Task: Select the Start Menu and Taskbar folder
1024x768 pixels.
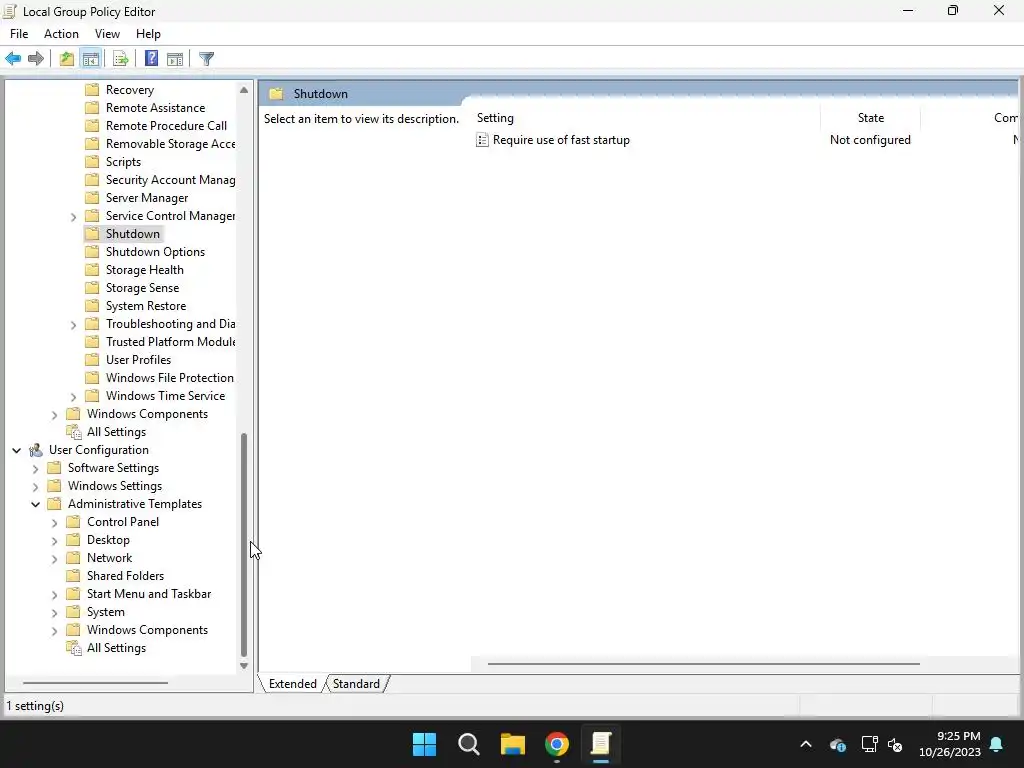Action: point(149,594)
